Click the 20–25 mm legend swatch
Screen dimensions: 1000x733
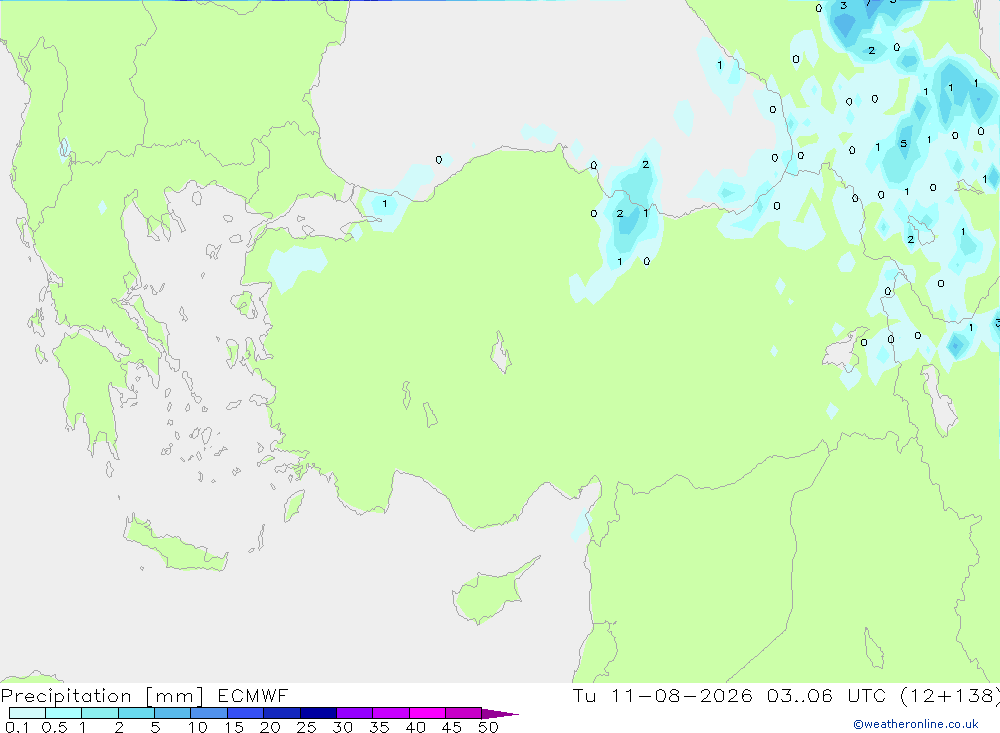(282, 713)
